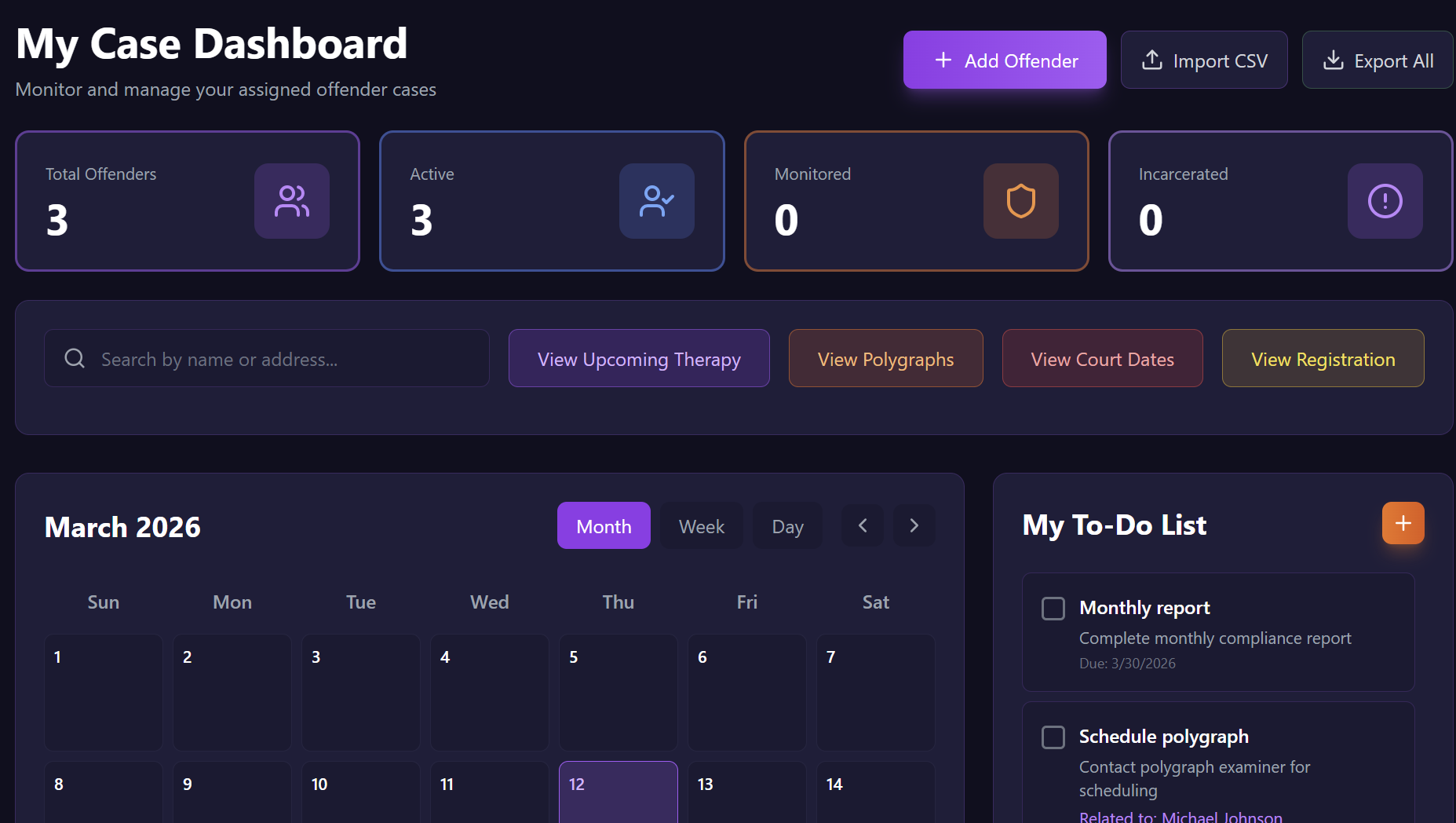
Task: Click the "March 2026" calendar heading
Action: 122,527
